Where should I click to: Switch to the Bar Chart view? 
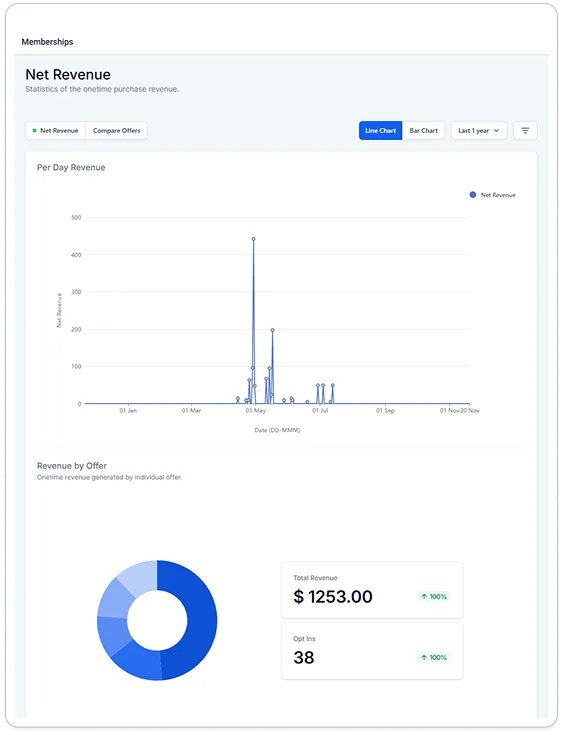pos(423,131)
